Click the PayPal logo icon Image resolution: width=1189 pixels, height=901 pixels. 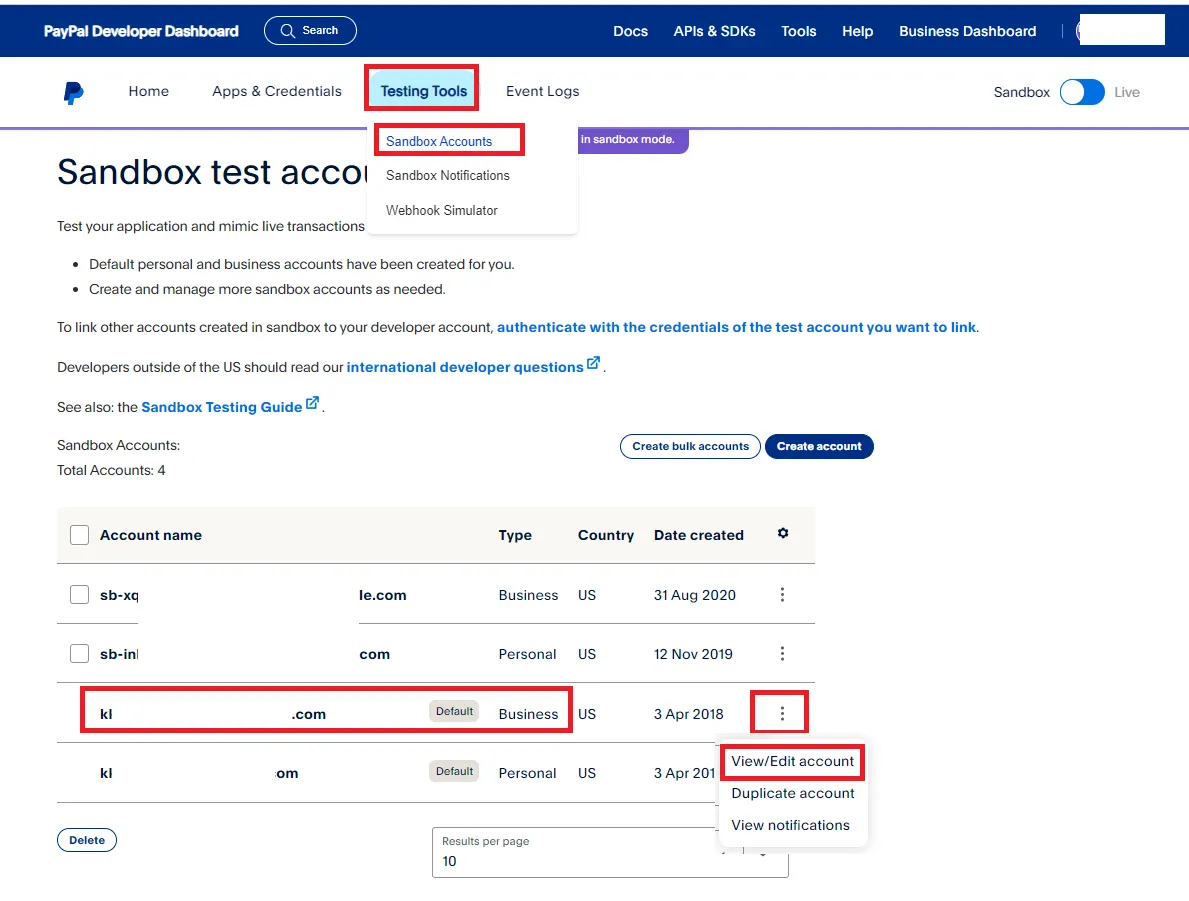point(73,93)
